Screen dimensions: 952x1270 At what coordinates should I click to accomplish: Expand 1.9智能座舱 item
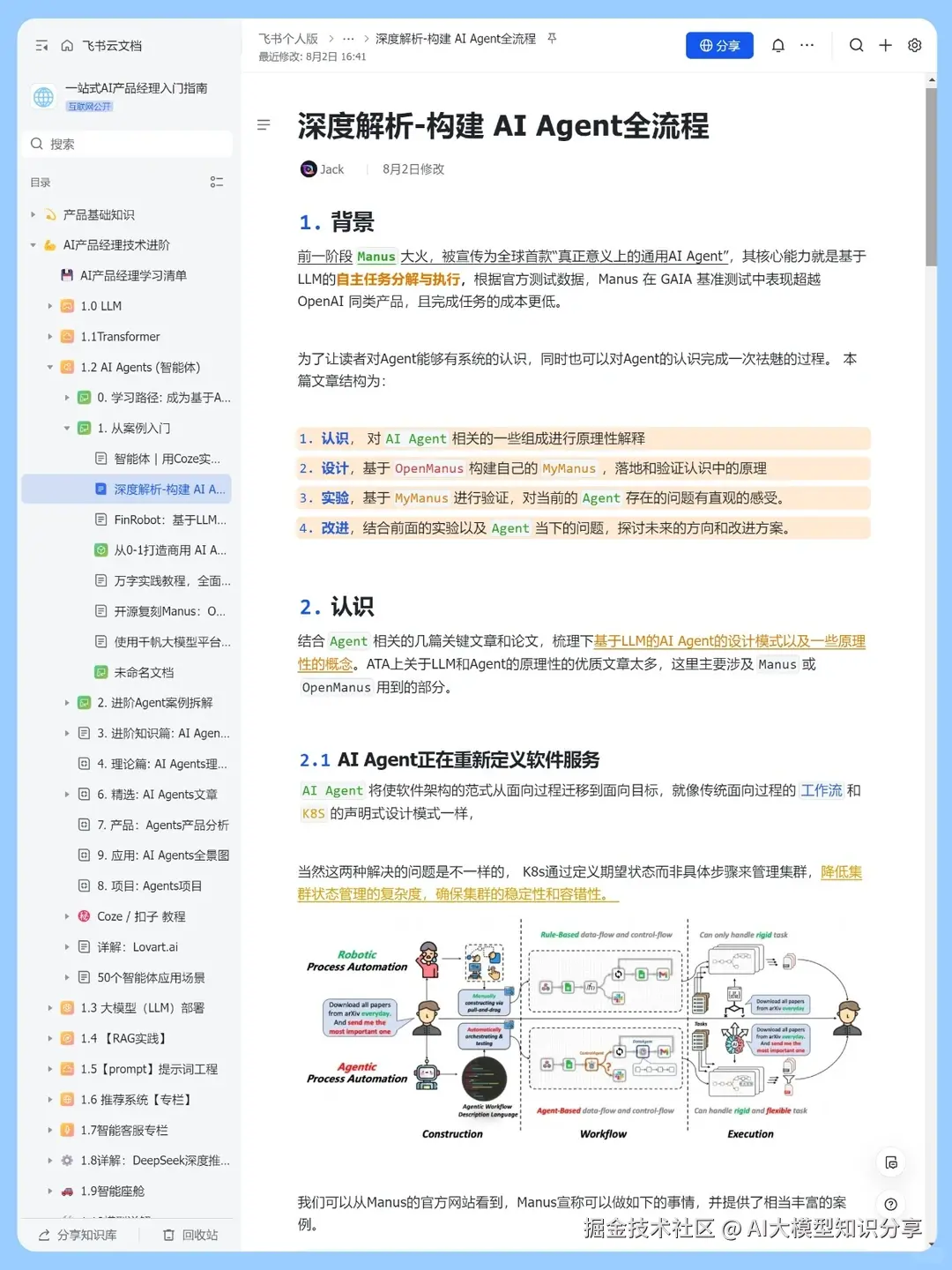coord(50,1192)
